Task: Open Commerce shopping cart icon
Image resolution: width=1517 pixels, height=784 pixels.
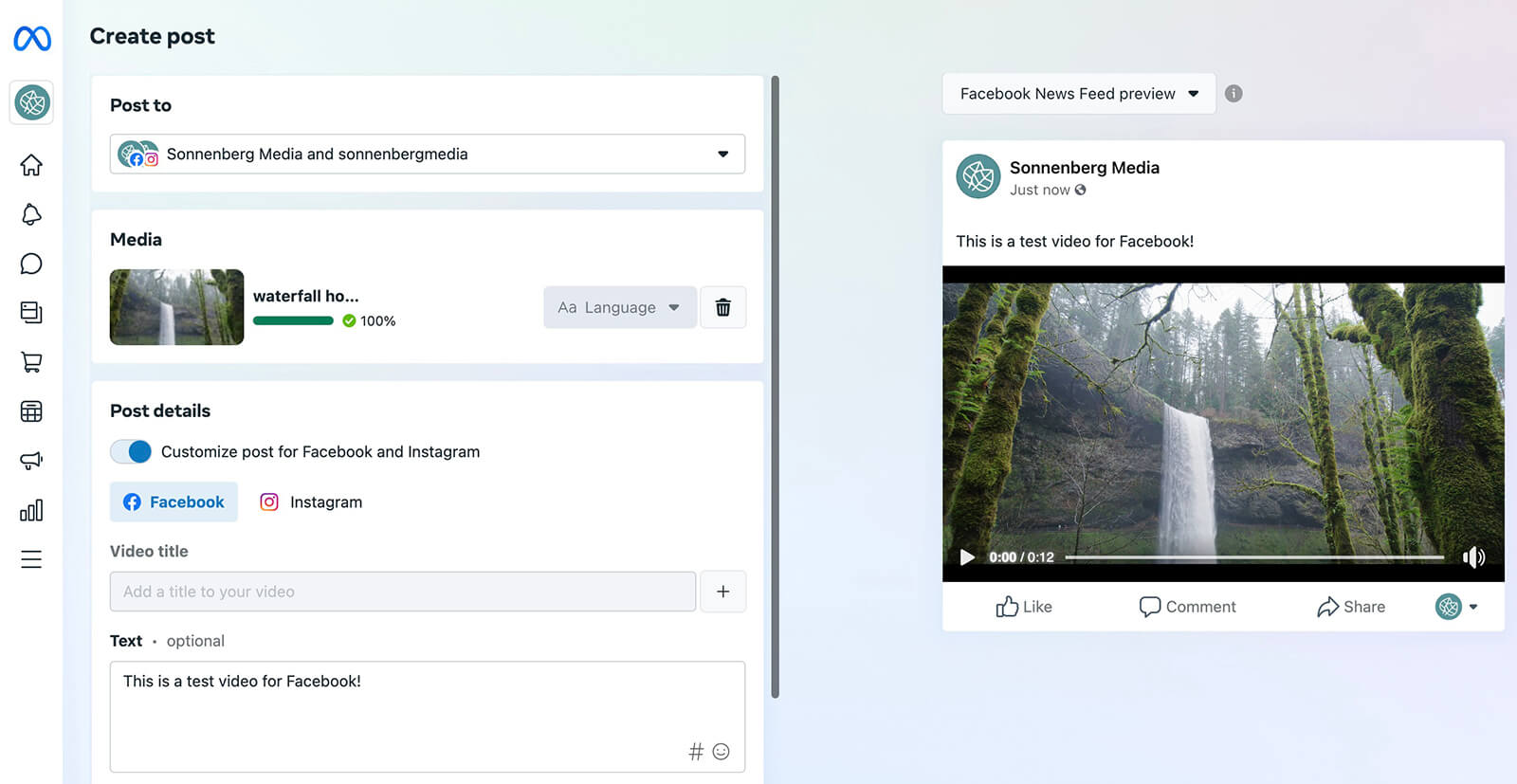Action: 31,362
